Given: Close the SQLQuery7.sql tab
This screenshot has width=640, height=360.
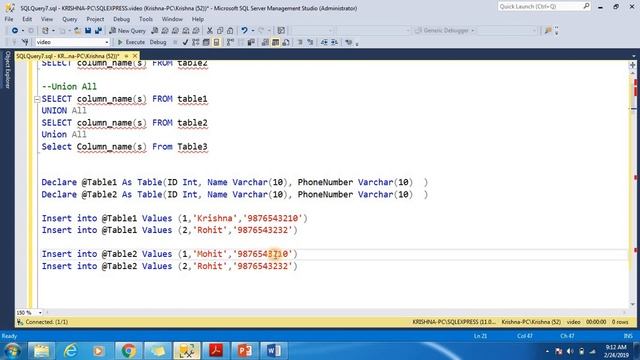Looking at the screenshot, I should (x=135, y=56).
